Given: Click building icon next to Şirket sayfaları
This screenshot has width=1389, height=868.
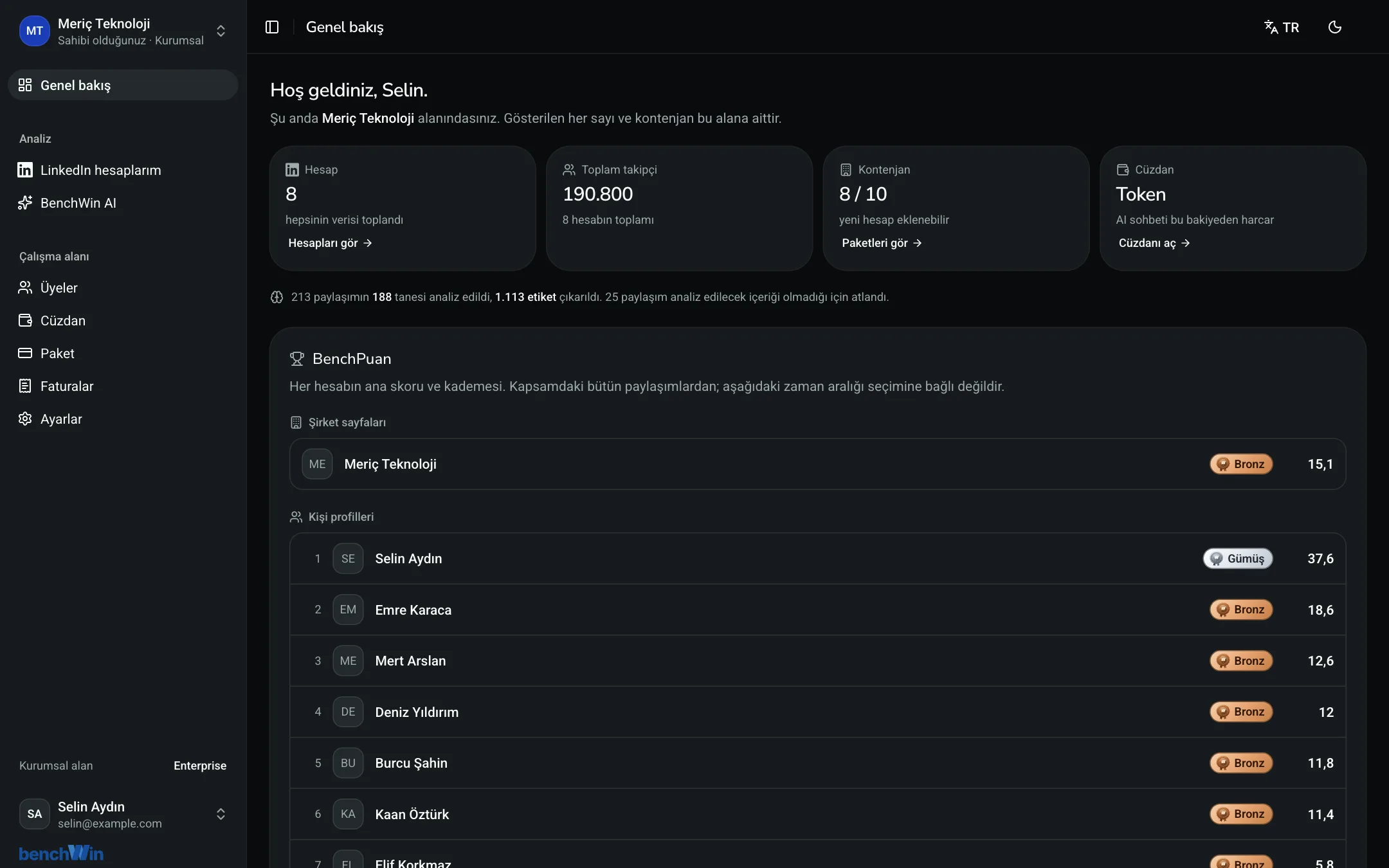Looking at the screenshot, I should [296, 422].
